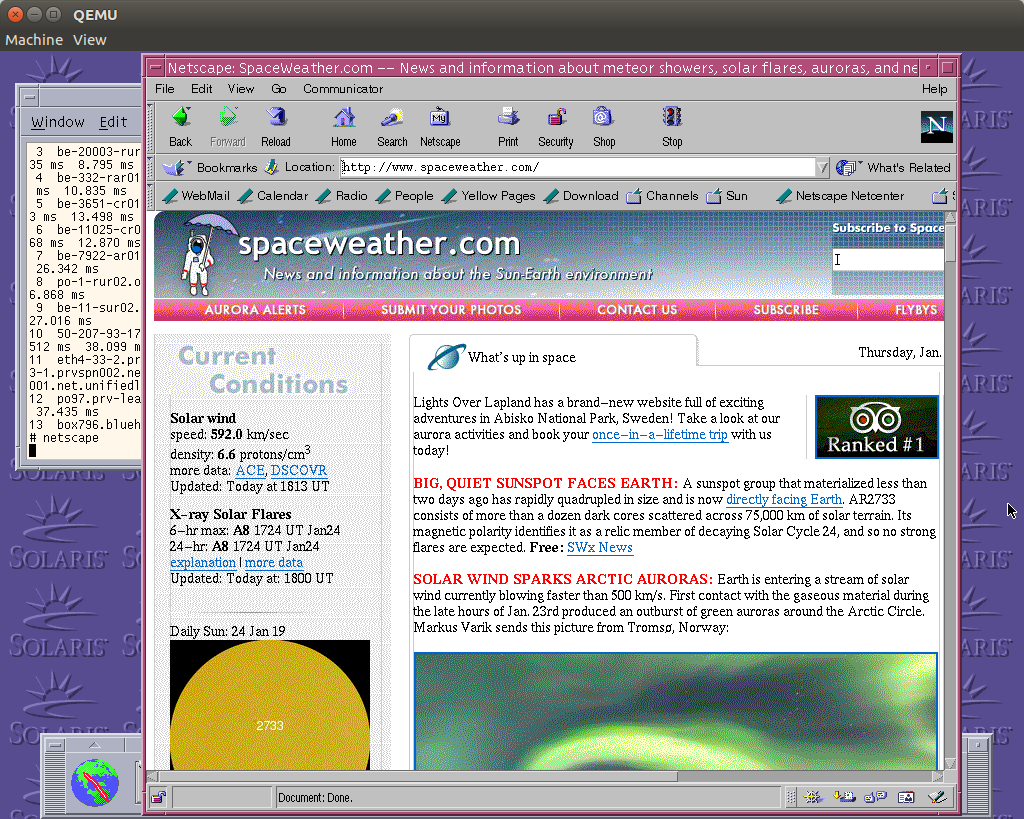
Task: Open Navigator from component bar
Action: coord(812,797)
